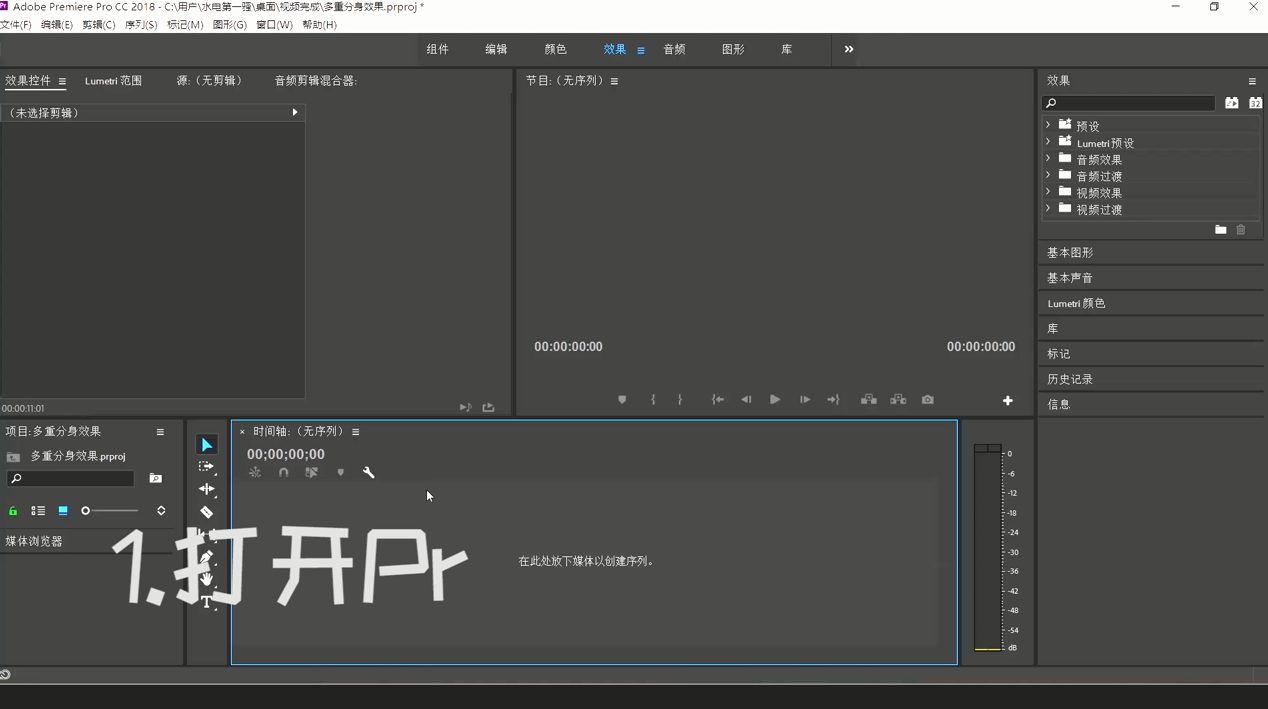Viewport: 1268px width, 709px height.
Task: Select the Track Select Forward tool
Action: tap(206, 467)
